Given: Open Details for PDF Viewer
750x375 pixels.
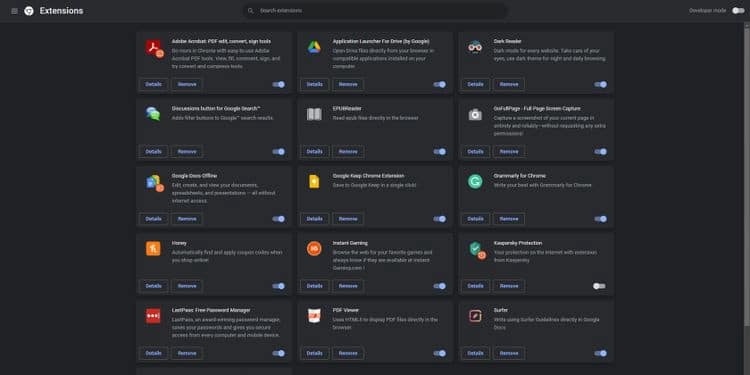Looking at the screenshot, I should tap(315, 353).
